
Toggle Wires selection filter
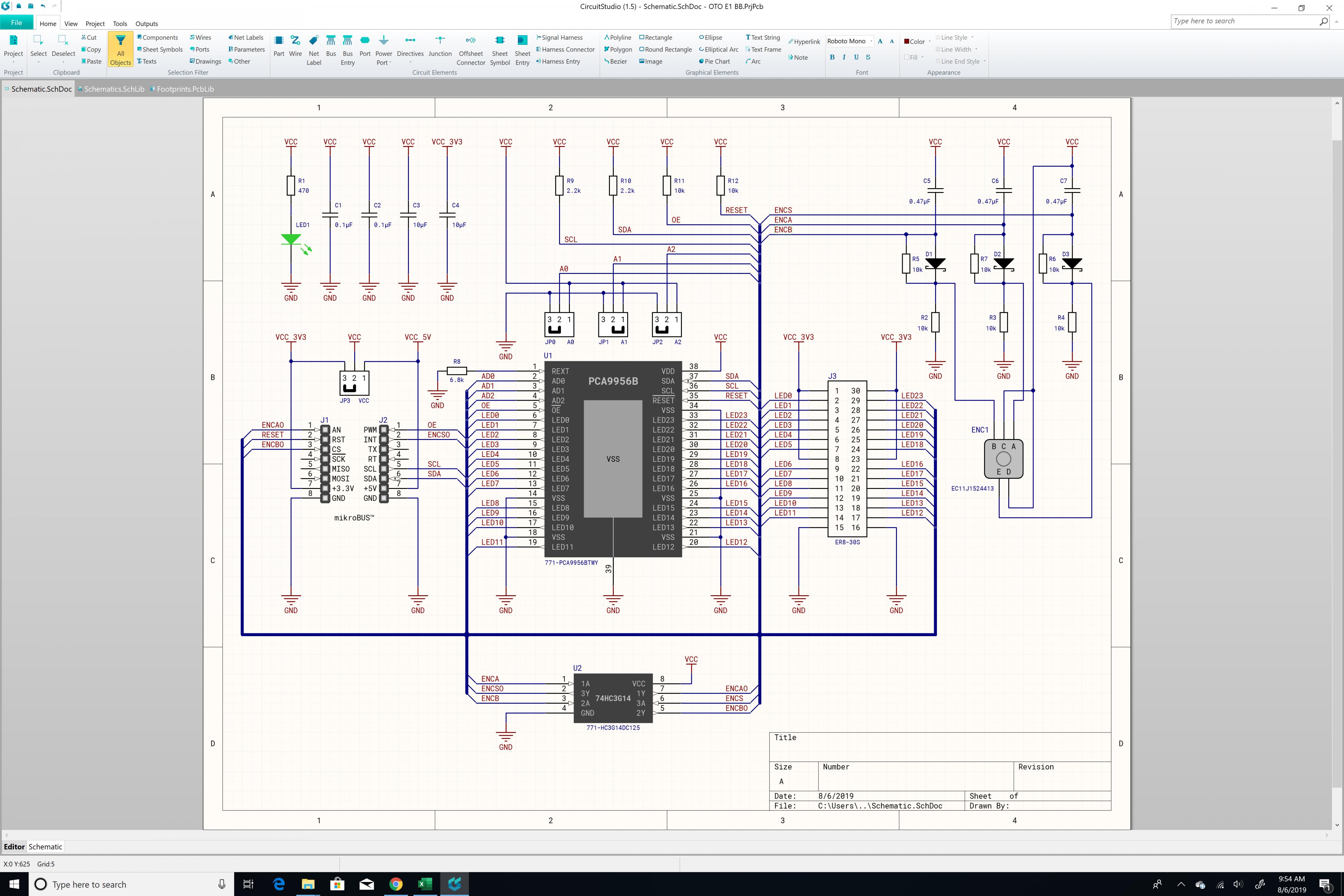tap(201, 38)
